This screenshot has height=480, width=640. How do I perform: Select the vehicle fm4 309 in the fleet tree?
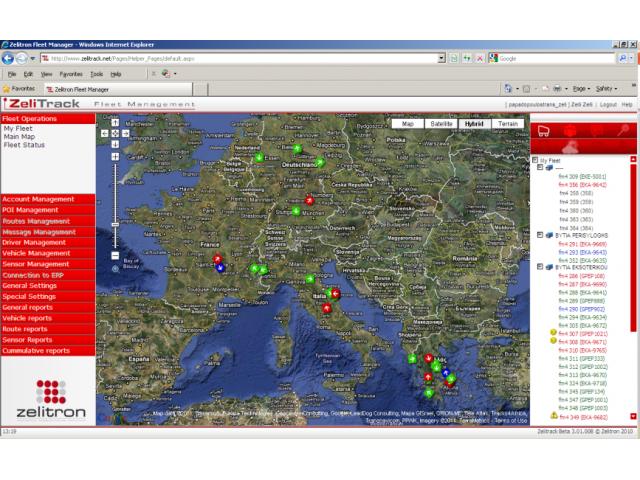(582, 177)
